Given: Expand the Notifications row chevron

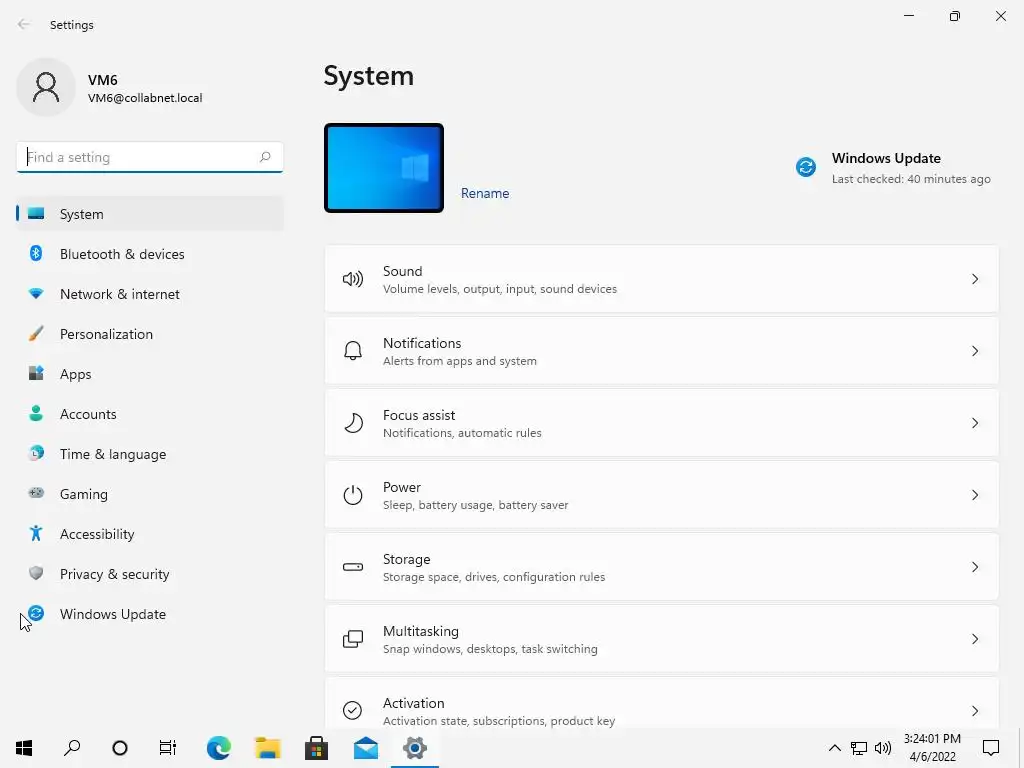Looking at the screenshot, I should click(x=974, y=351).
